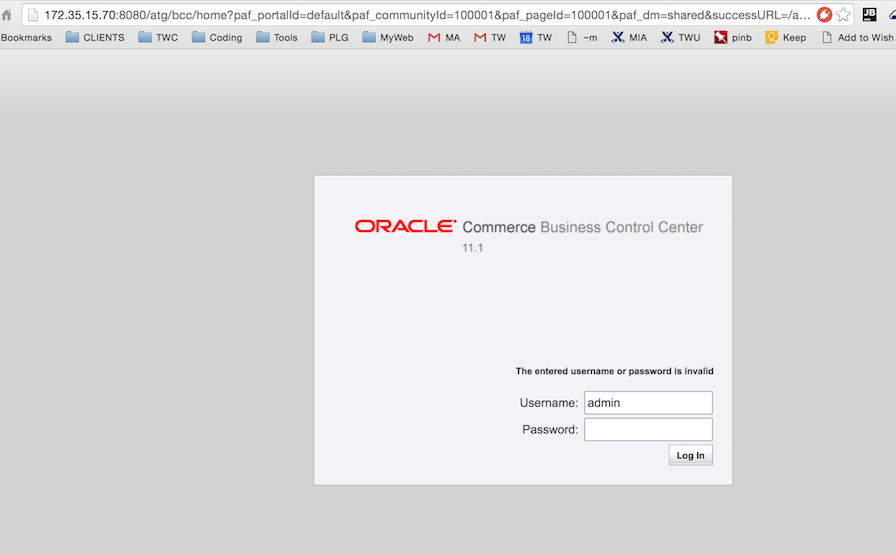Click the Commerce Business Control Center title
896x554 pixels.
pos(582,227)
